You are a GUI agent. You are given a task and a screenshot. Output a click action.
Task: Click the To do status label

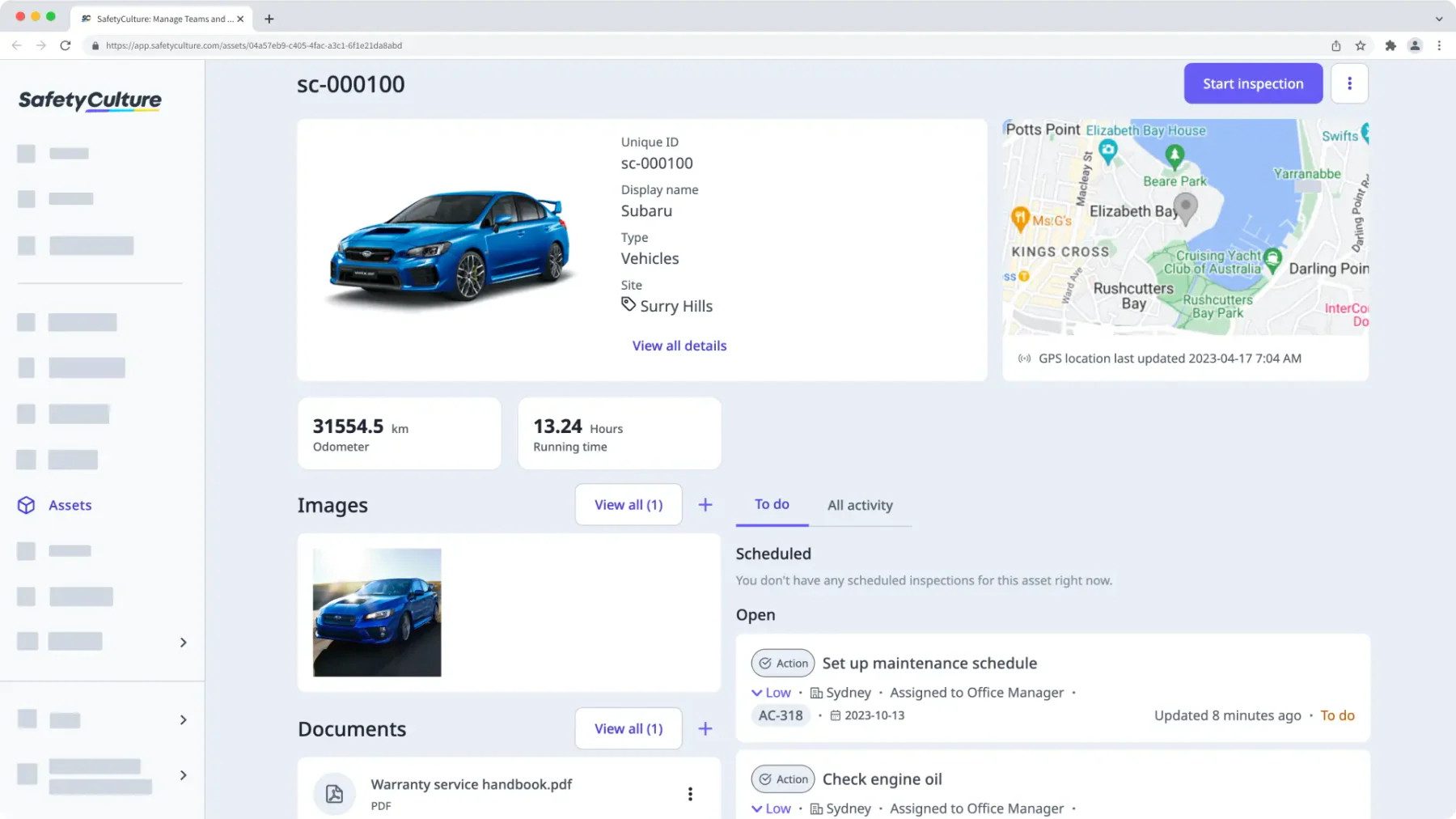[1337, 715]
